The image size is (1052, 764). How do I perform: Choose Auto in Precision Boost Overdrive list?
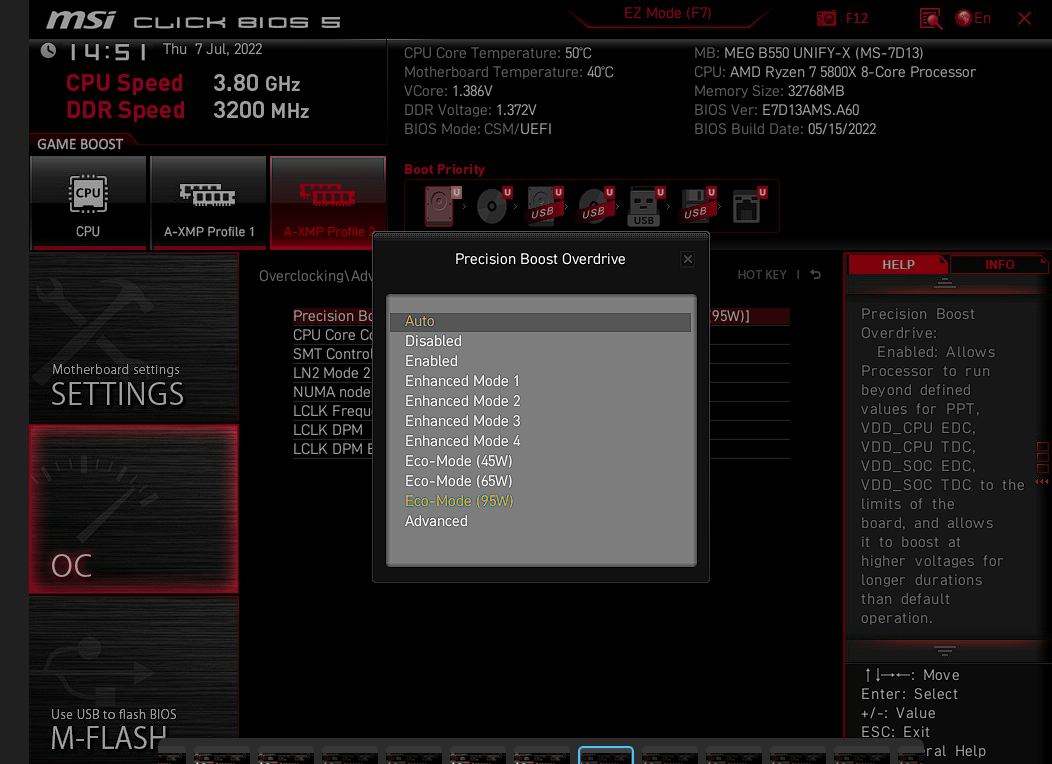click(x=540, y=321)
